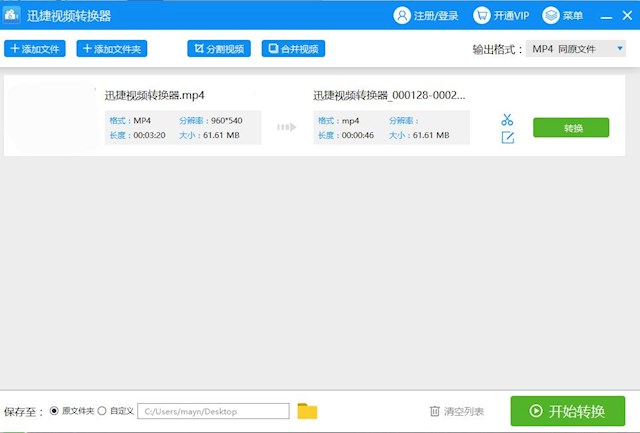This screenshot has width=640, height=433.
Task: Click the source resolution value 960*540
Action: coord(227,121)
